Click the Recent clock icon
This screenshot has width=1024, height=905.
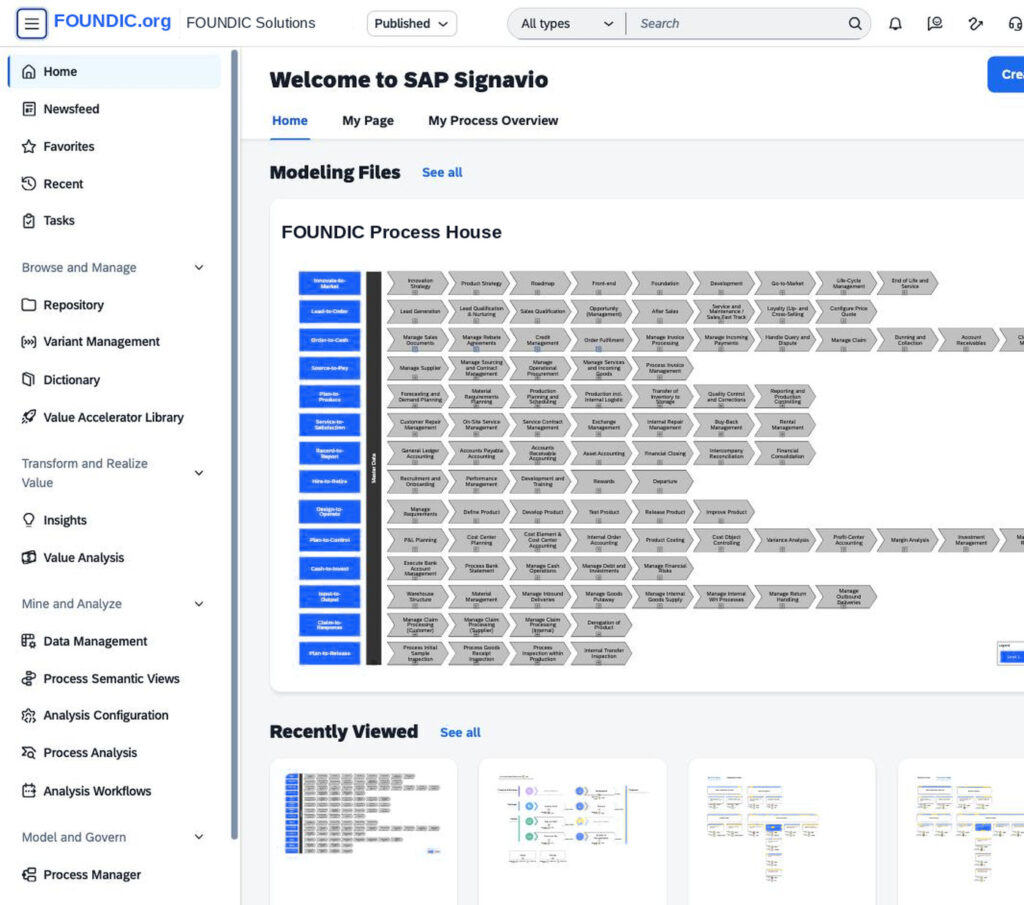pyautogui.click(x=29, y=183)
